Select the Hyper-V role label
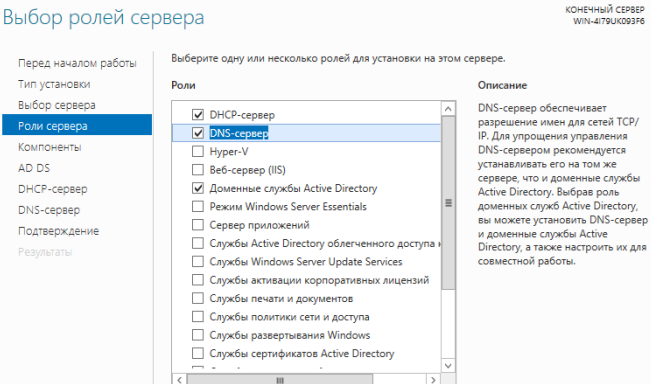The image size is (651, 384). coord(229,152)
